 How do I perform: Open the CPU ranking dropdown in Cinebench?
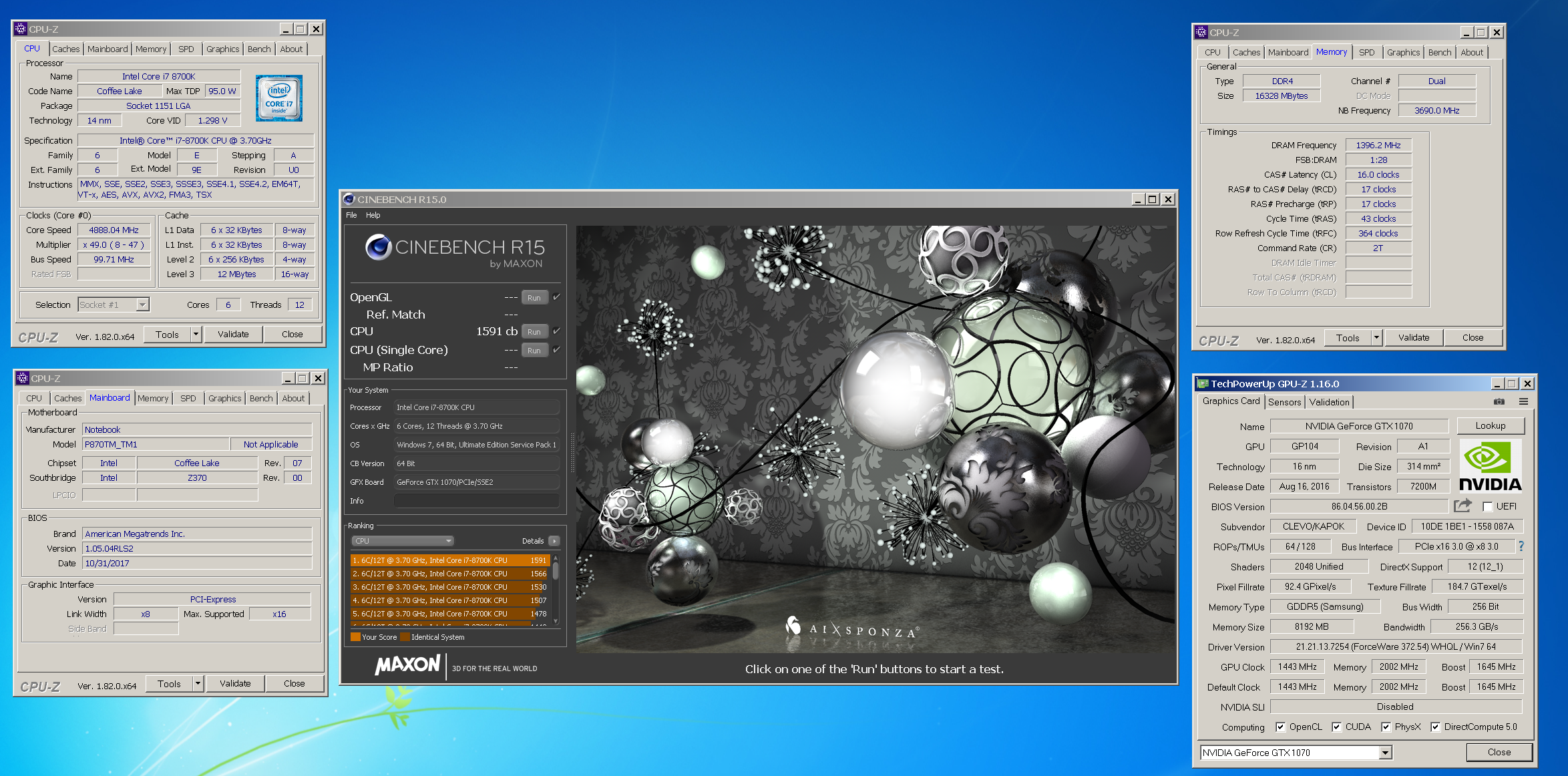403,541
